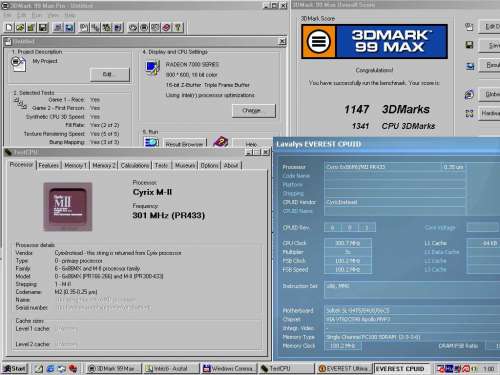Click the Edit button under Project Description
The image size is (500, 375).
click(x=110, y=74)
